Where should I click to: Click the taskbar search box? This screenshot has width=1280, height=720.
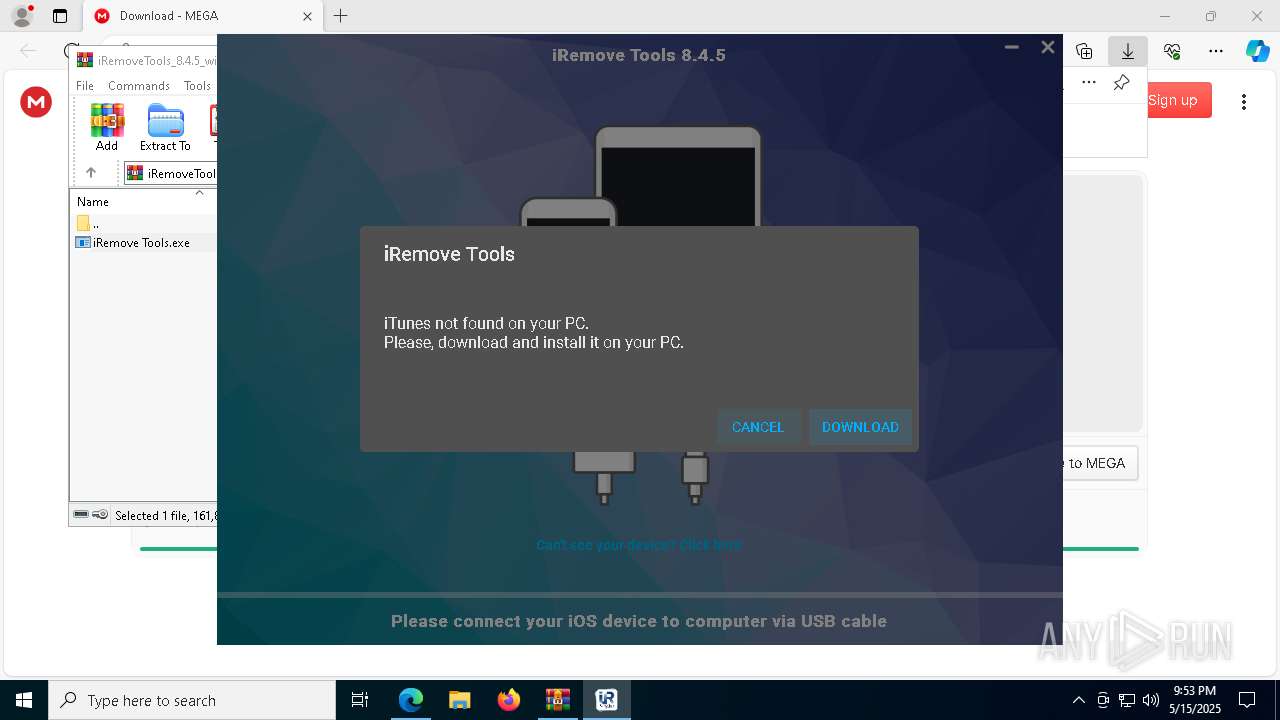coord(192,700)
